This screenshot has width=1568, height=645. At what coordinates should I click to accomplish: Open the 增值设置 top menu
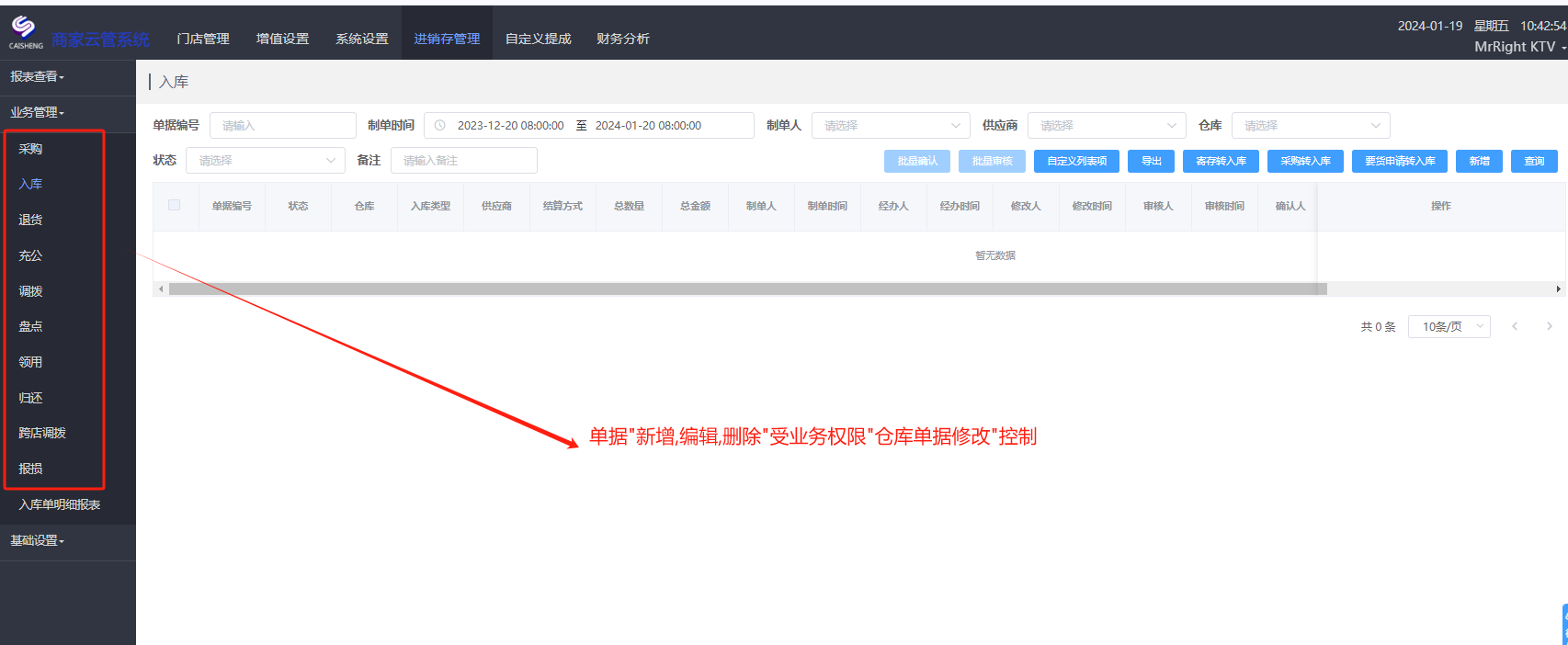tap(283, 39)
